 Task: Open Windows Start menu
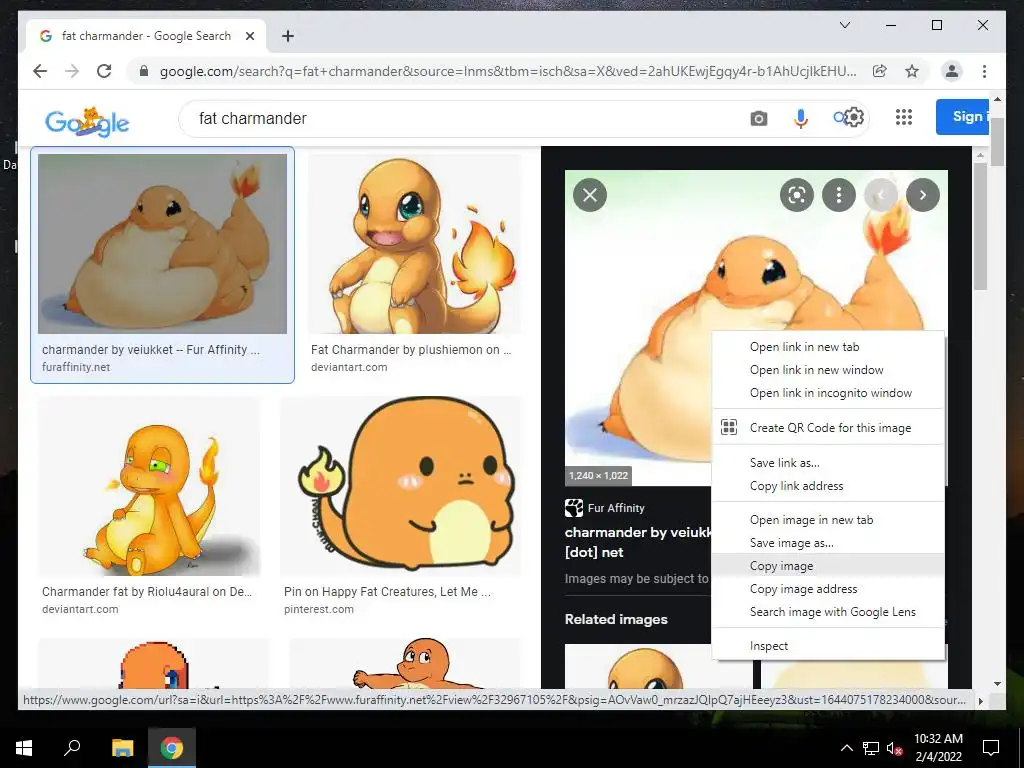(24, 748)
